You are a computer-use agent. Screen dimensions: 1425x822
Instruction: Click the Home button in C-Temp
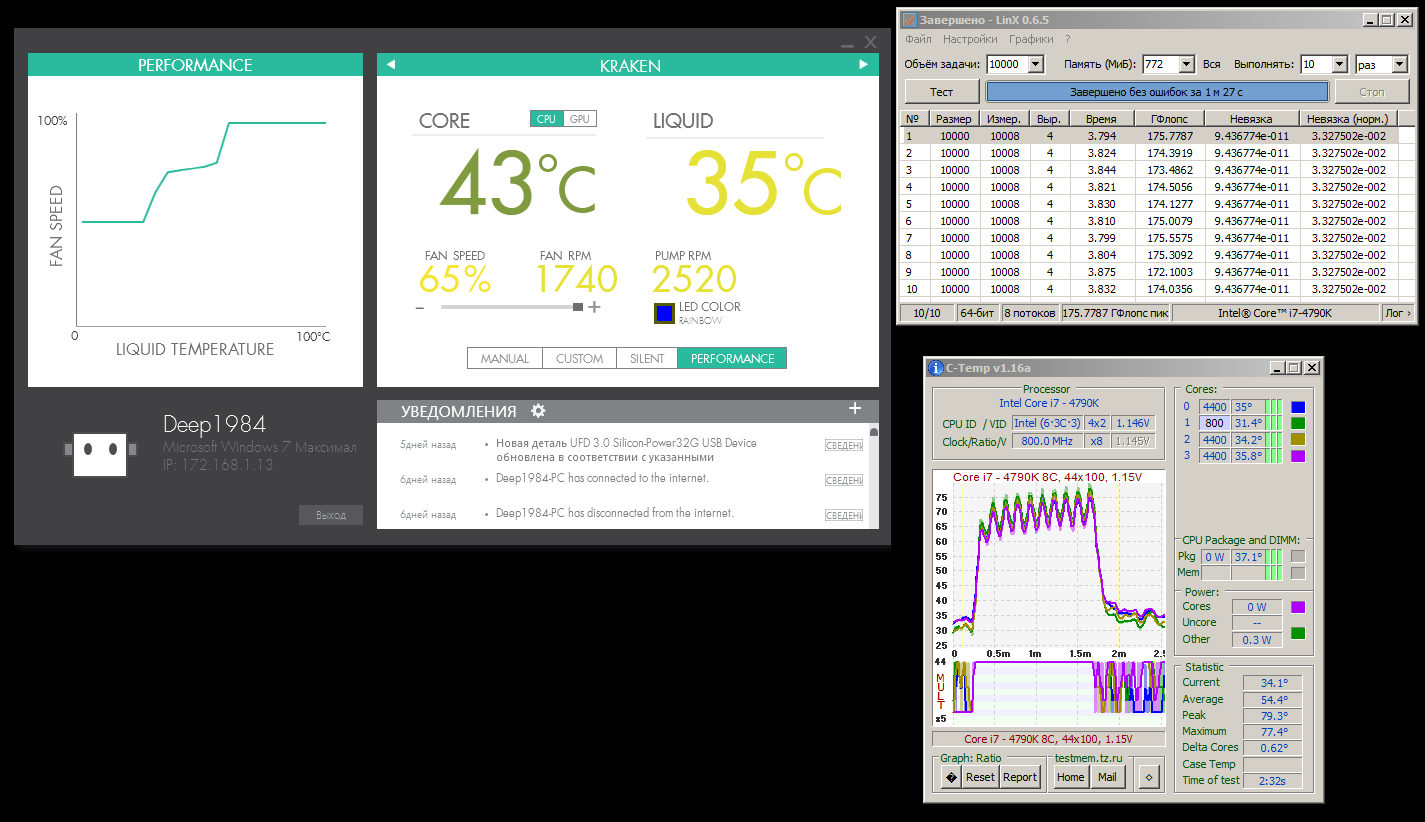click(x=1070, y=777)
